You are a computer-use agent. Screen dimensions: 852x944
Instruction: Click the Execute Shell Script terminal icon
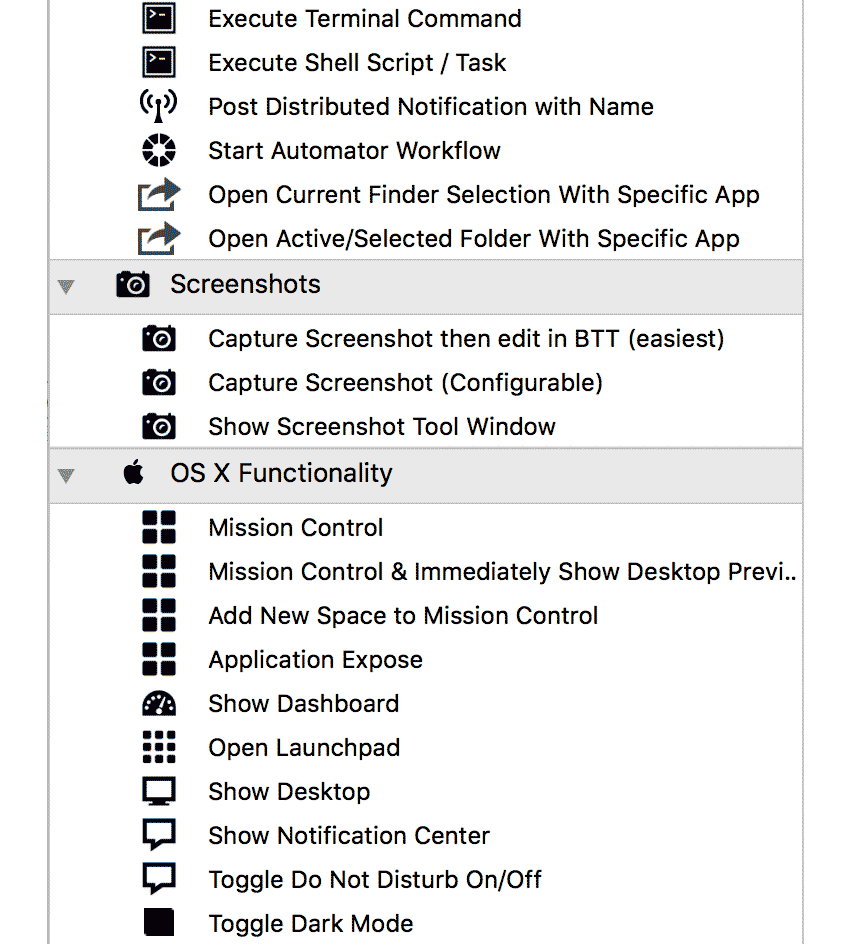click(x=159, y=62)
